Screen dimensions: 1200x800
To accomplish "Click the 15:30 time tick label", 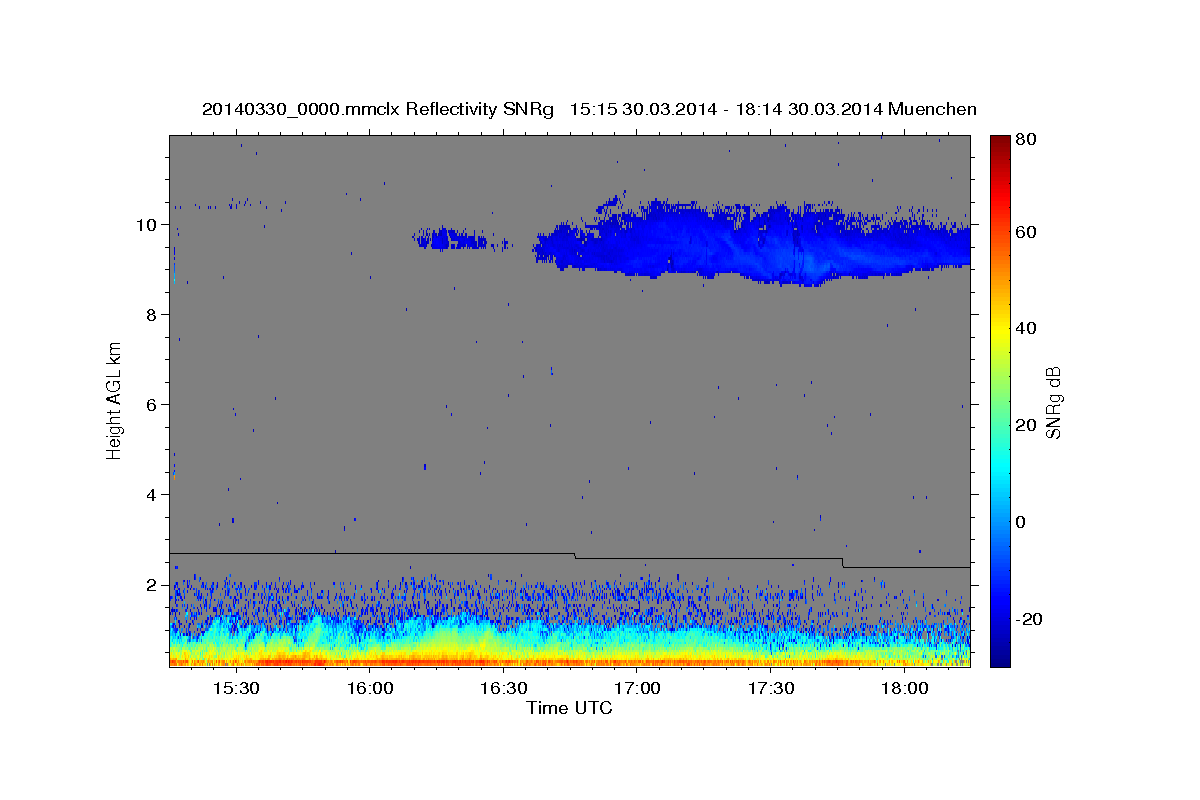I will 236,689.
